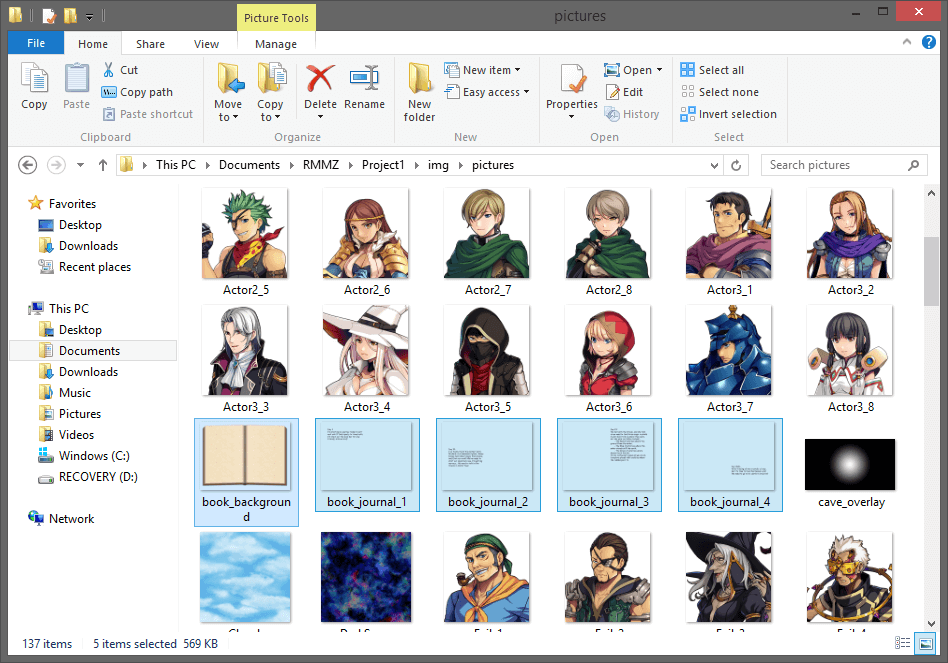Select the Cut icon
This screenshot has width=948, height=663.
[108, 70]
